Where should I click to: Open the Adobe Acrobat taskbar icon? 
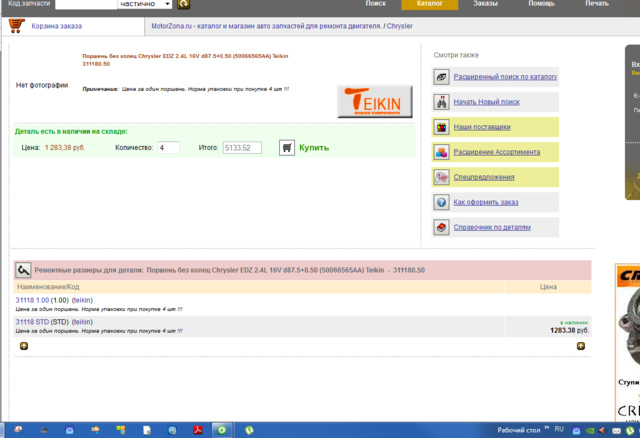coord(198,430)
